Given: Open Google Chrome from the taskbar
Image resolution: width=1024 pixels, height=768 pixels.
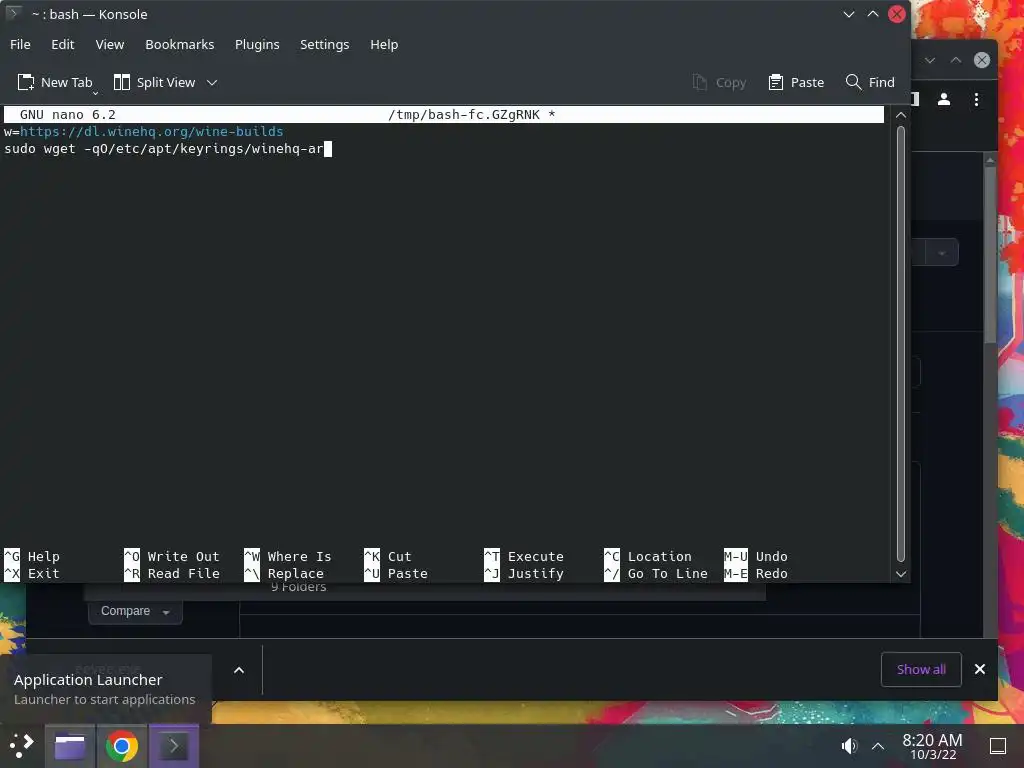Looking at the screenshot, I should (121, 746).
